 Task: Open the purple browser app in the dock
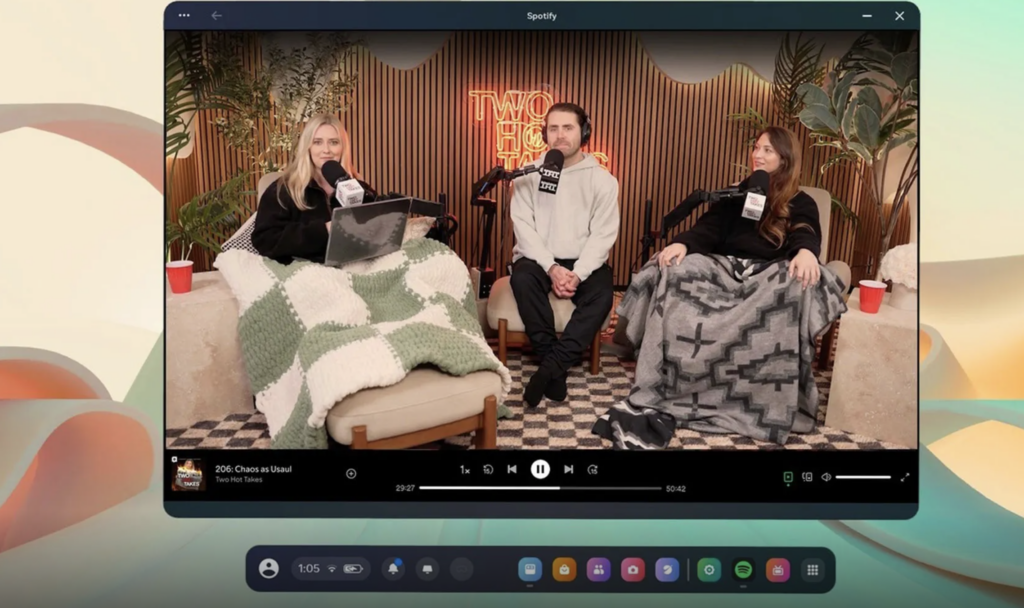[x=667, y=569]
